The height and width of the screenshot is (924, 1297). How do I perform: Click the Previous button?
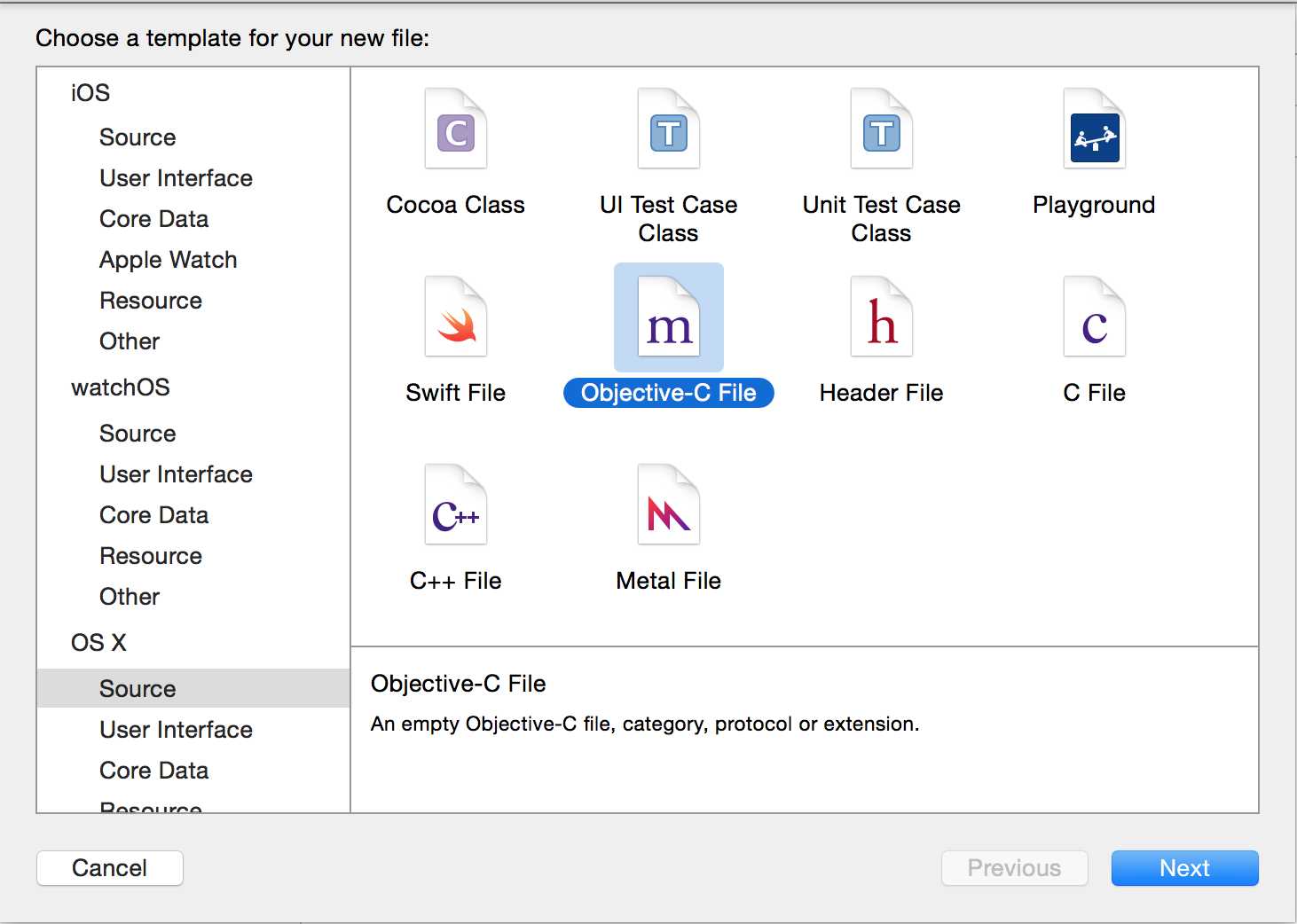pos(1014,868)
